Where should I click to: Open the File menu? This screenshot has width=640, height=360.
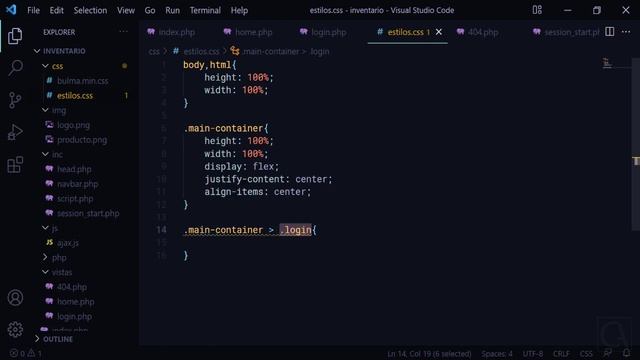coord(33,10)
